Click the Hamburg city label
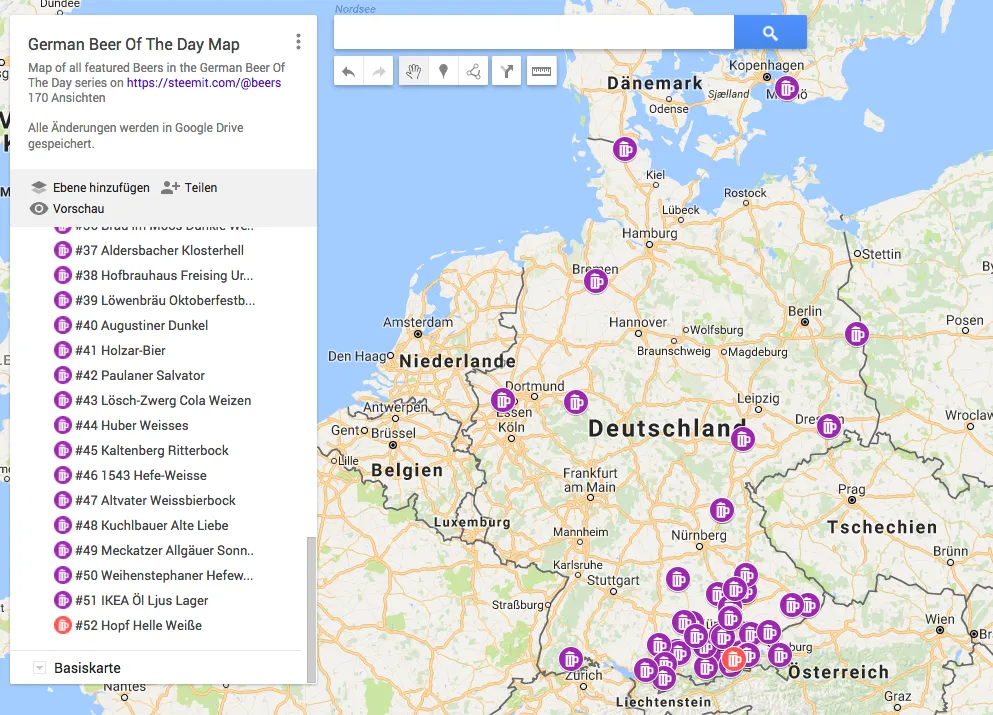The image size is (993, 715). click(649, 233)
